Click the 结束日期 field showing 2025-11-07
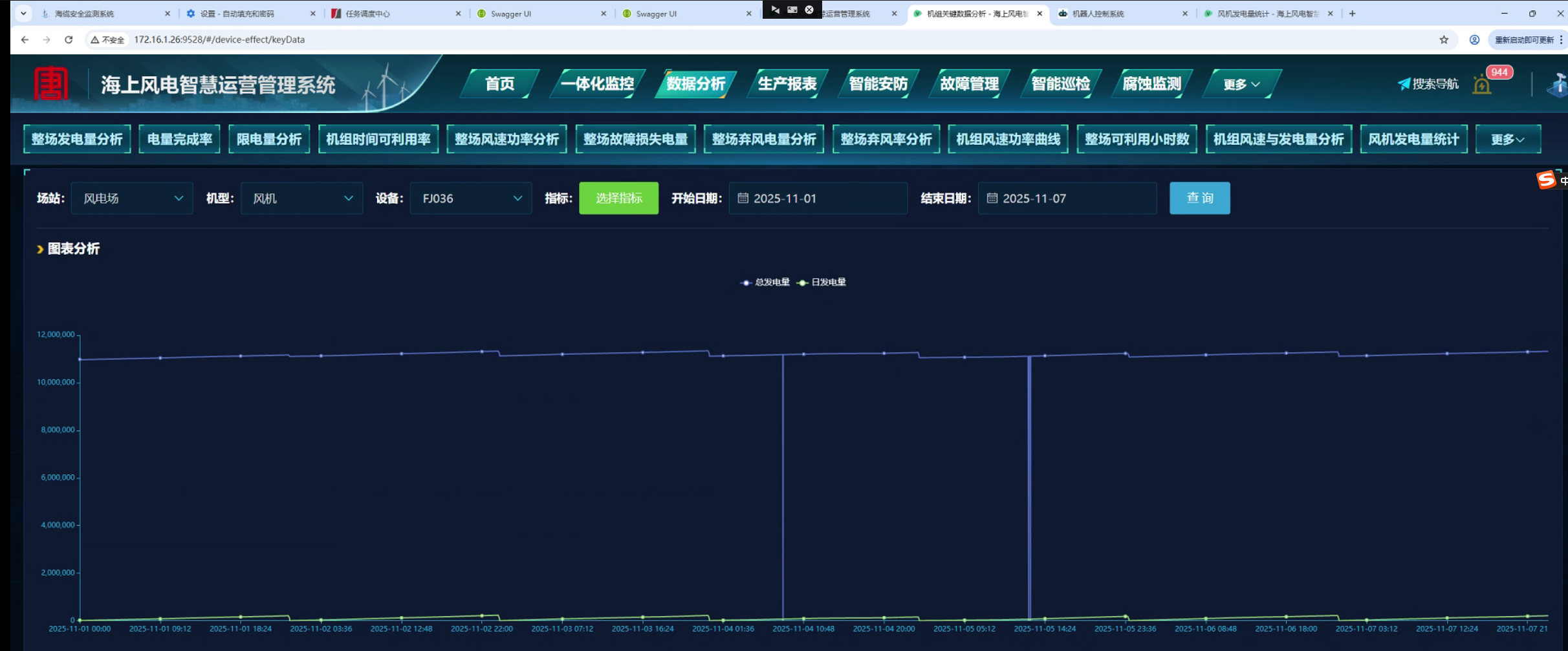This screenshot has height=651, width=1568. [1067, 198]
